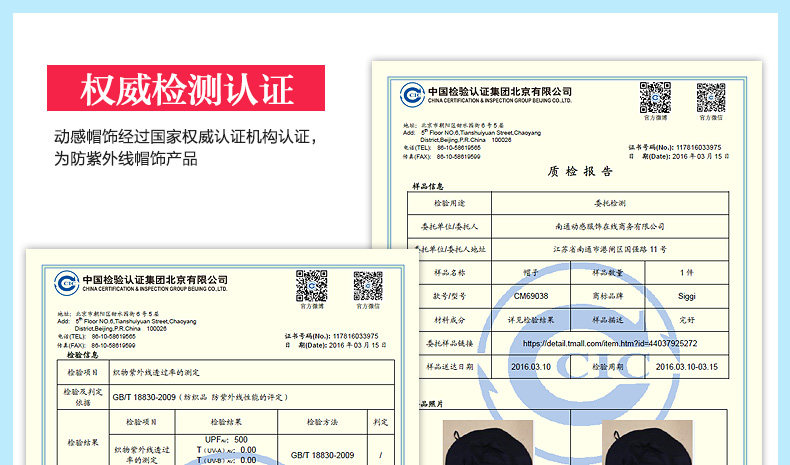Click the FAX number on the 检验信息 certificate

pyautogui.click(x=113, y=346)
